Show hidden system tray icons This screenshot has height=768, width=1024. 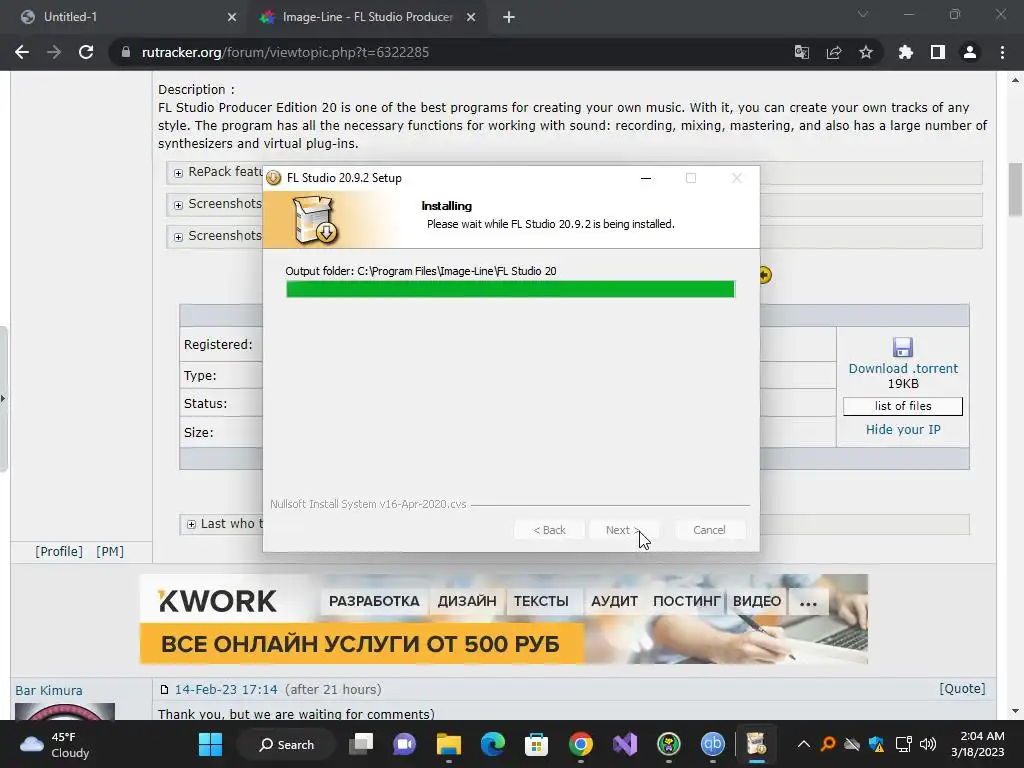coord(804,744)
